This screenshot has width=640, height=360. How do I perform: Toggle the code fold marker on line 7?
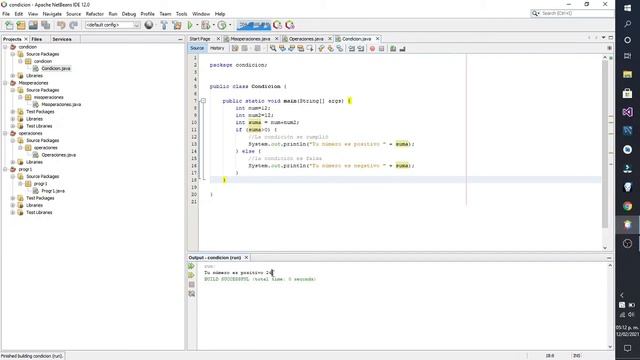(203, 100)
